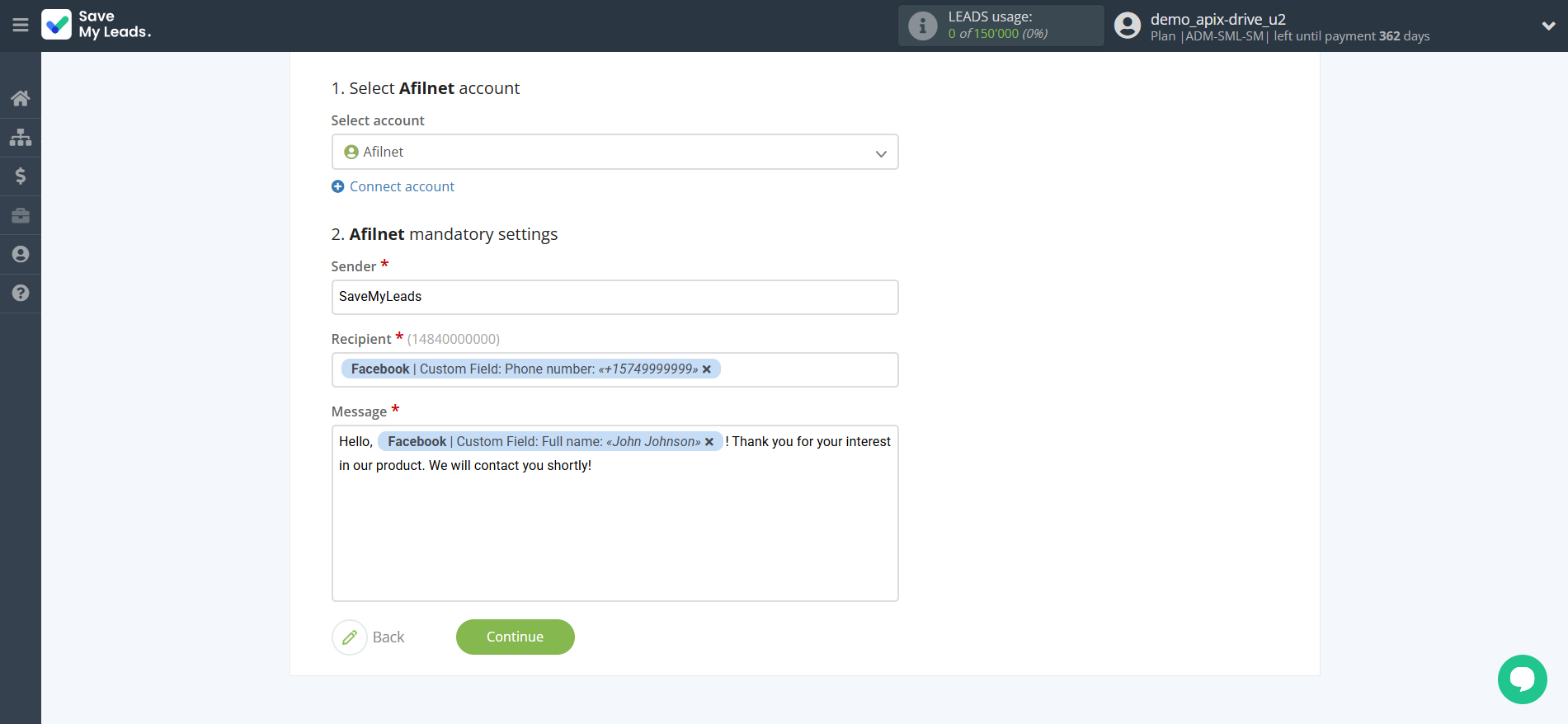Click the LEADS usage info icon
Image resolution: width=1568 pixels, height=724 pixels.
click(x=922, y=26)
